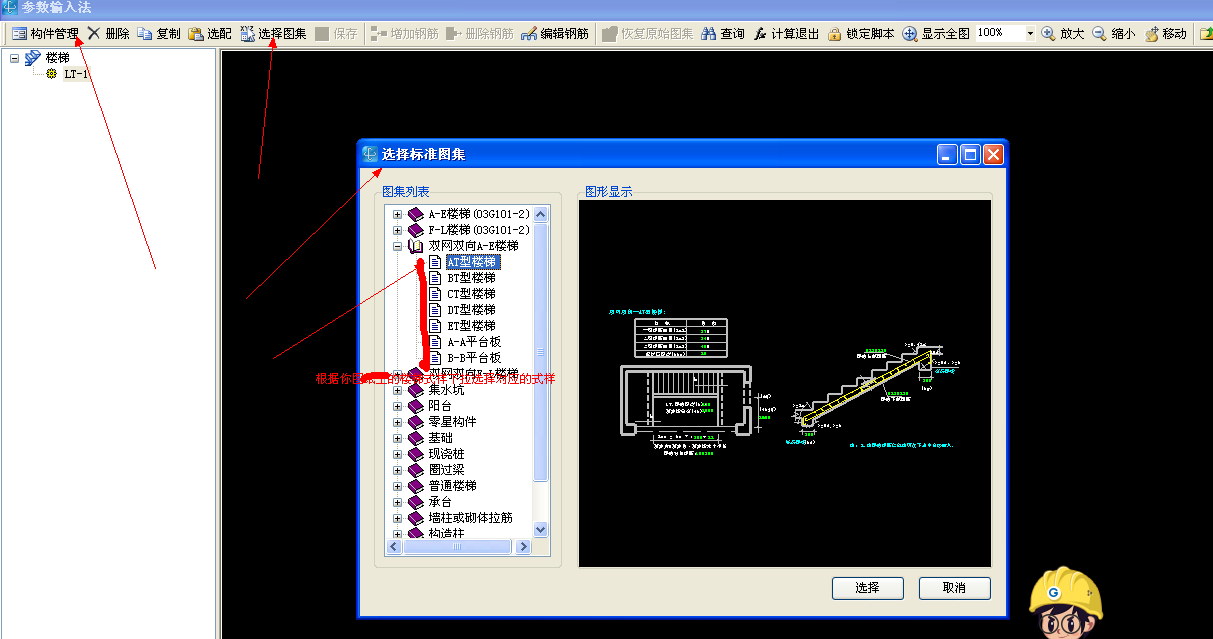
Task: Click the stair drawing in 图形显示 preview
Action: coord(784,384)
